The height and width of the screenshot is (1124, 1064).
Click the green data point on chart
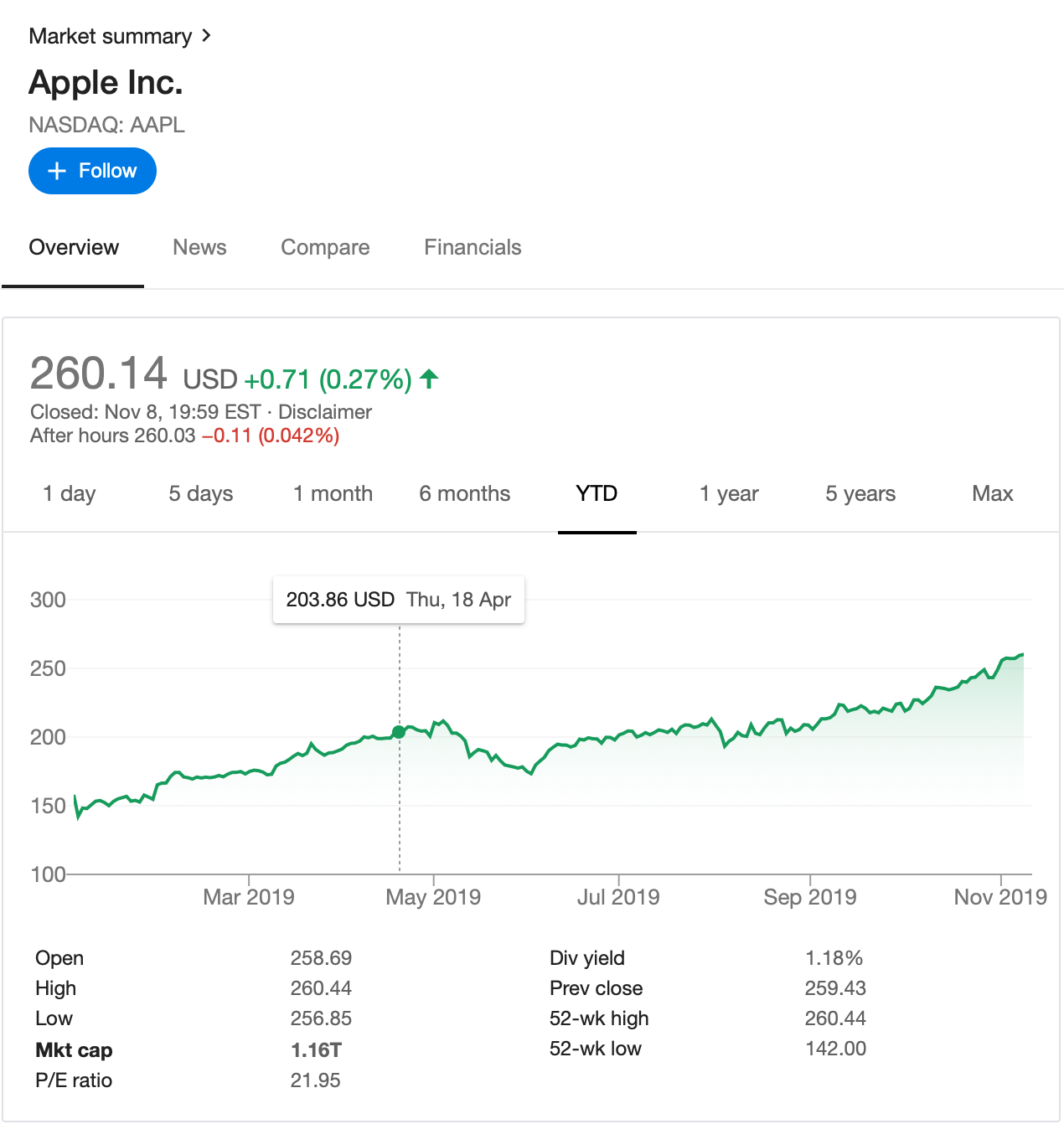click(399, 732)
